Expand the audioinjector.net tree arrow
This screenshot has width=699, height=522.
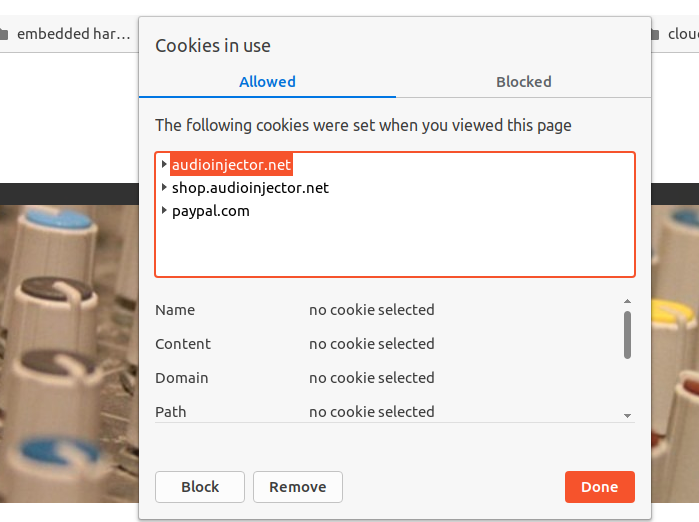pyautogui.click(x=164, y=164)
